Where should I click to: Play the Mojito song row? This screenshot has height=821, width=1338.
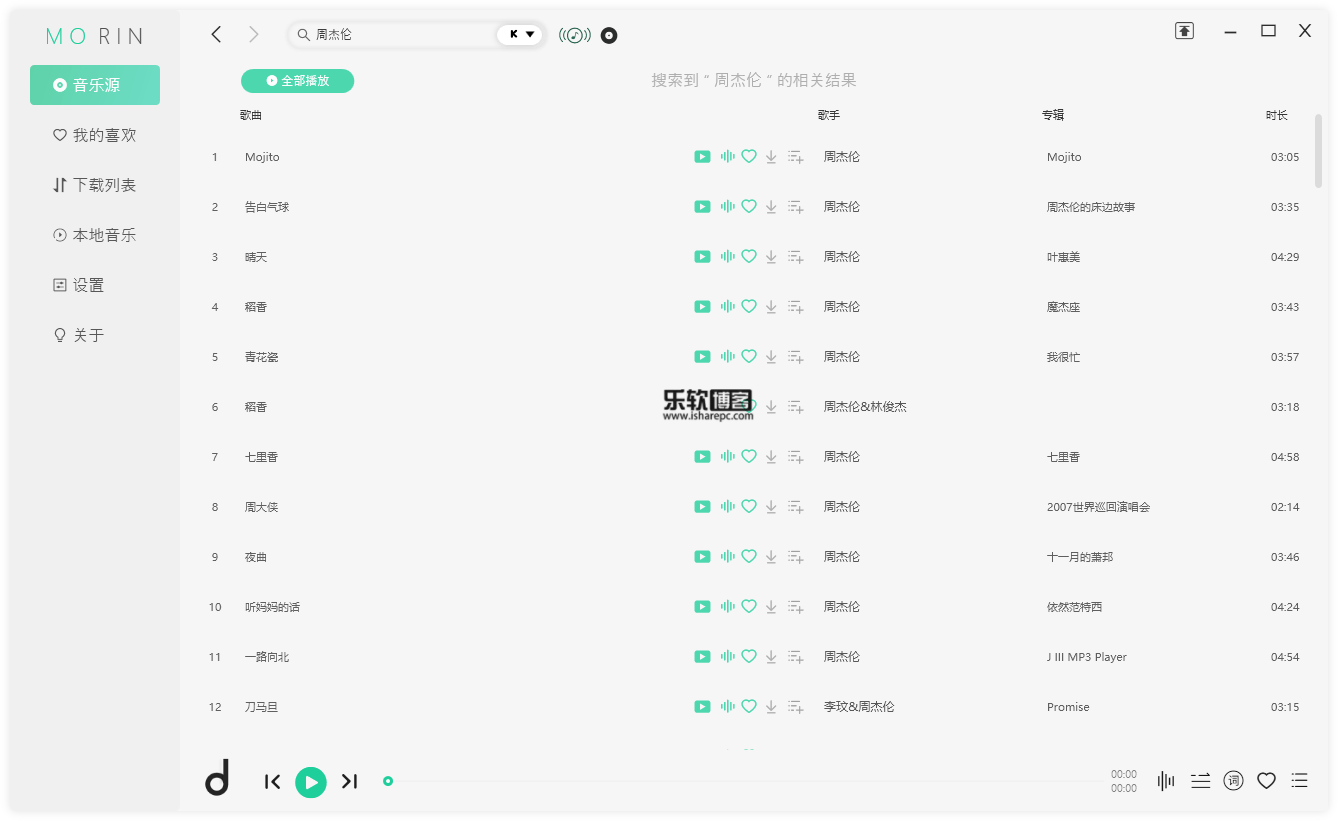pyautogui.click(x=702, y=157)
